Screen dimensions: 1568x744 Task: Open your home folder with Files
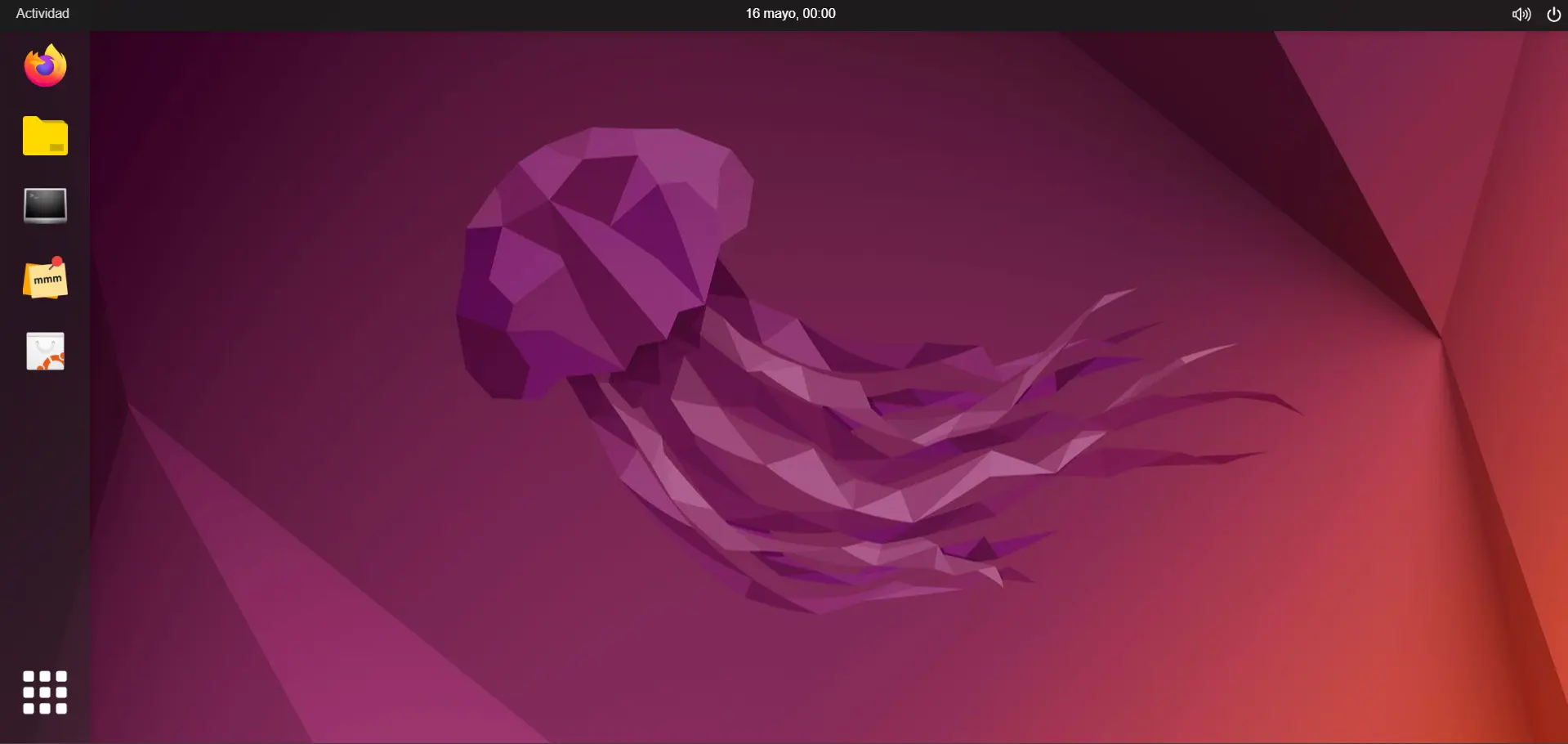coord(45,136)
